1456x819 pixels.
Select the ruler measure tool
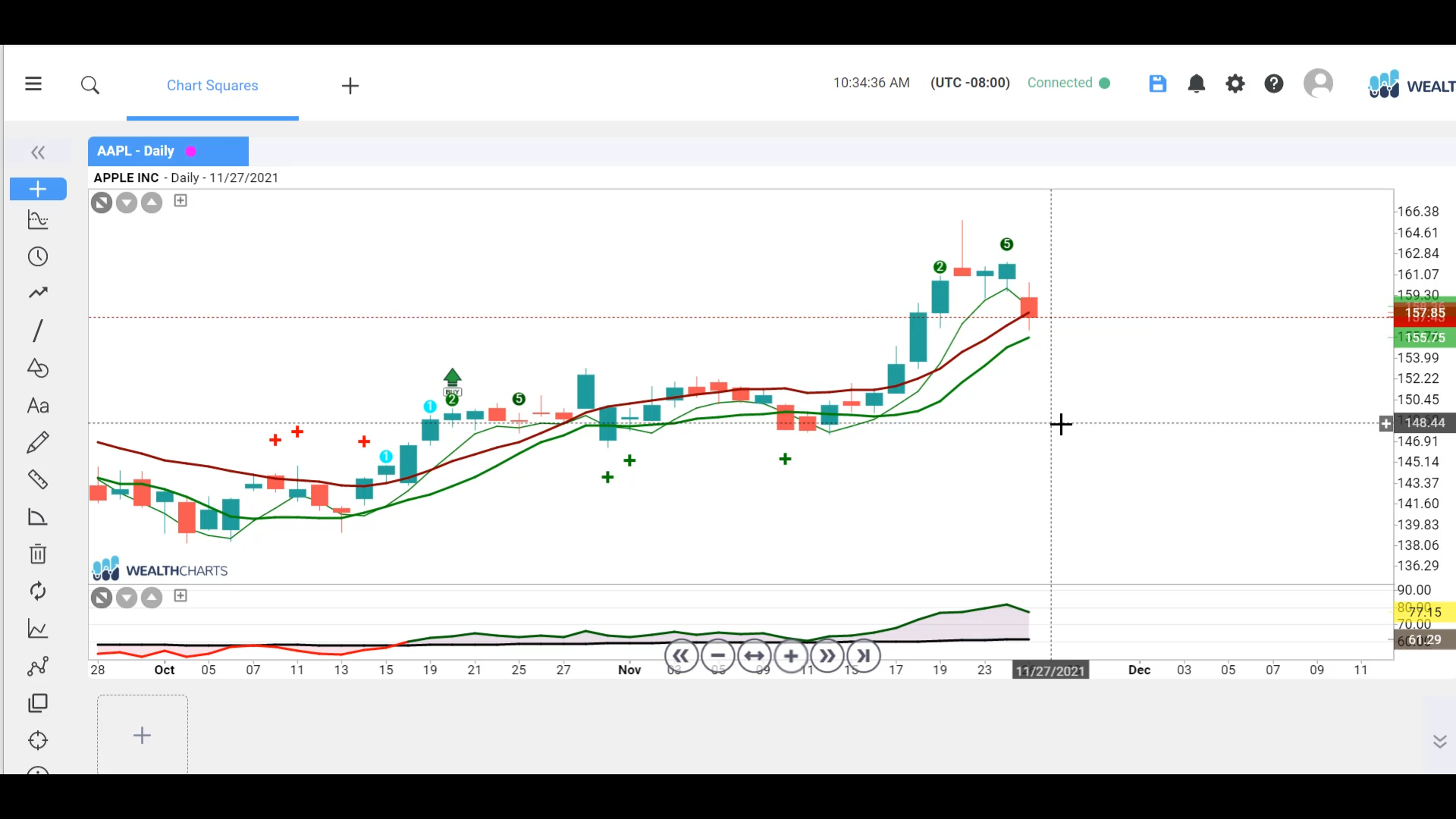coord(38,479)
